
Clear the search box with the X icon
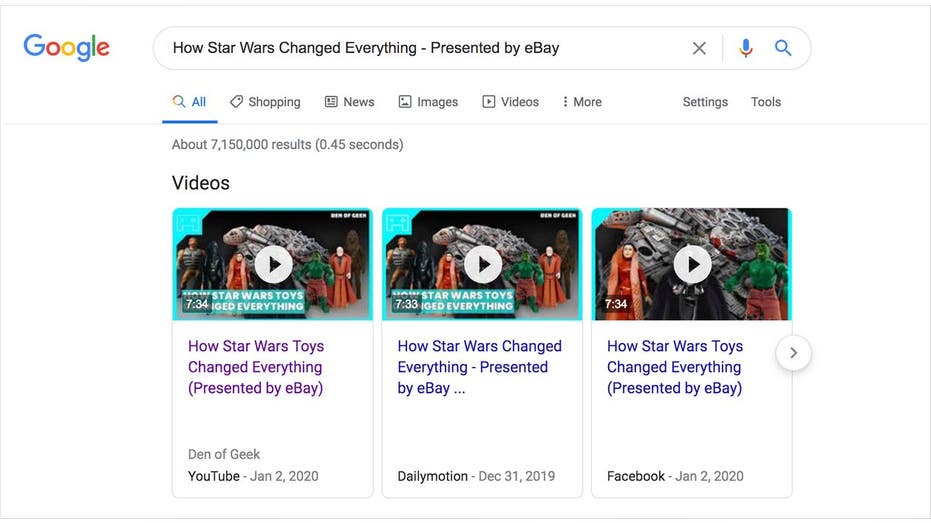(699, 48)
